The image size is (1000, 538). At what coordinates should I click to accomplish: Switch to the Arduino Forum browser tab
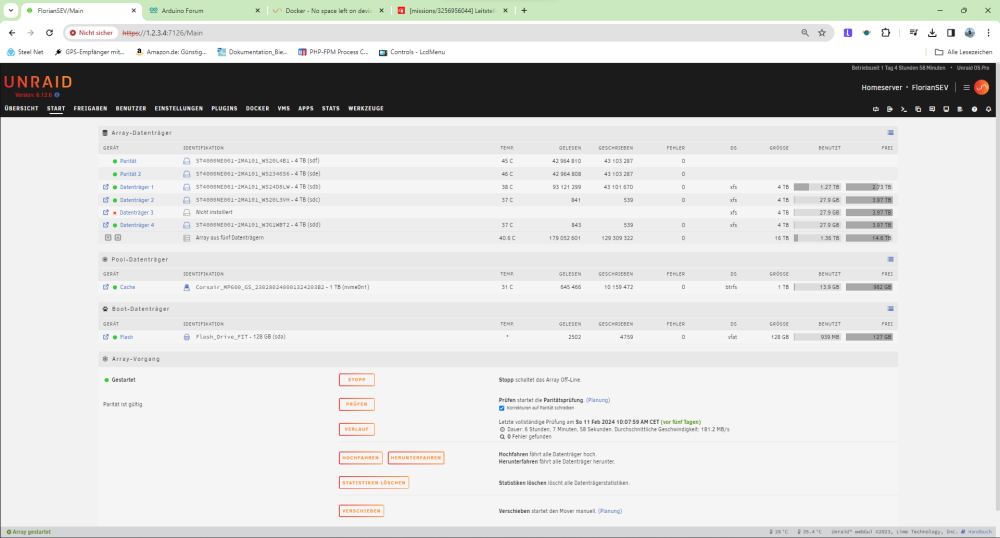coord(203,11)
